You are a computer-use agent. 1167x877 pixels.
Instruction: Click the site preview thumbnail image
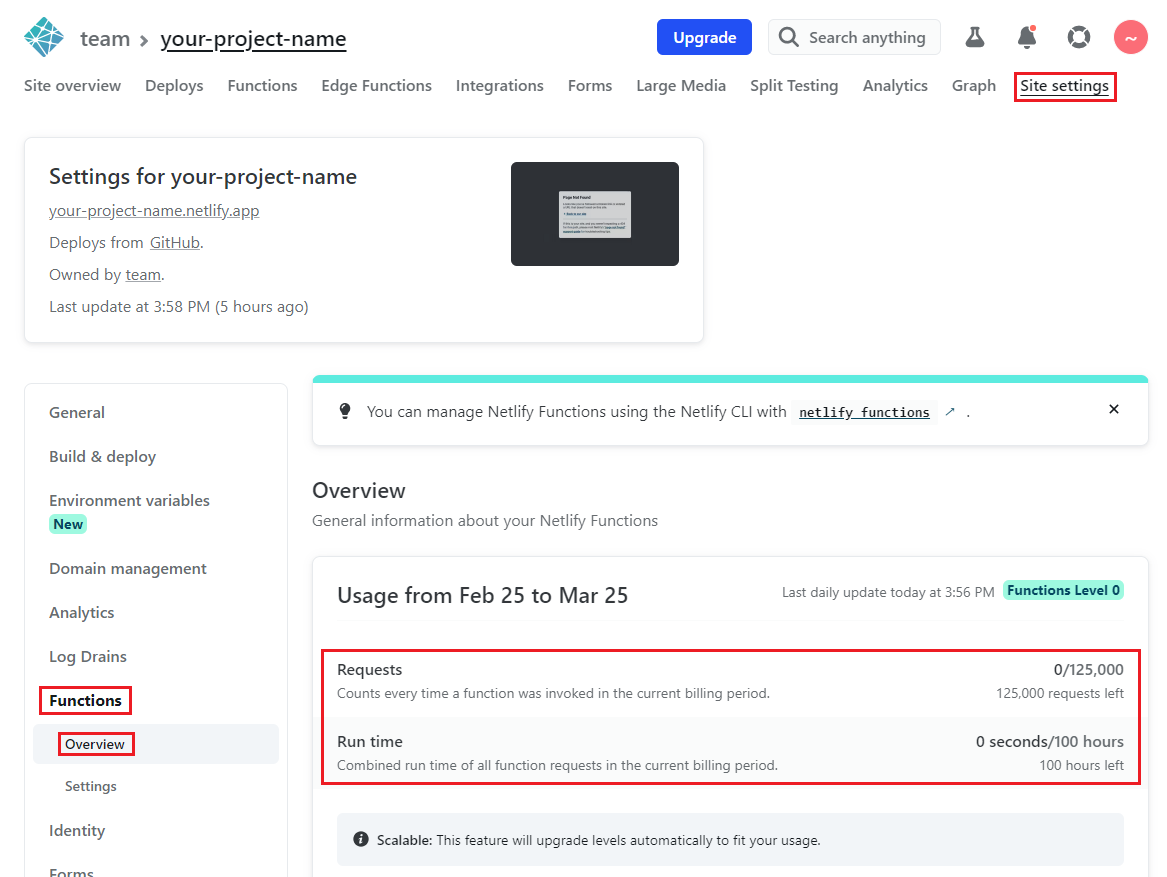(594, 214)
